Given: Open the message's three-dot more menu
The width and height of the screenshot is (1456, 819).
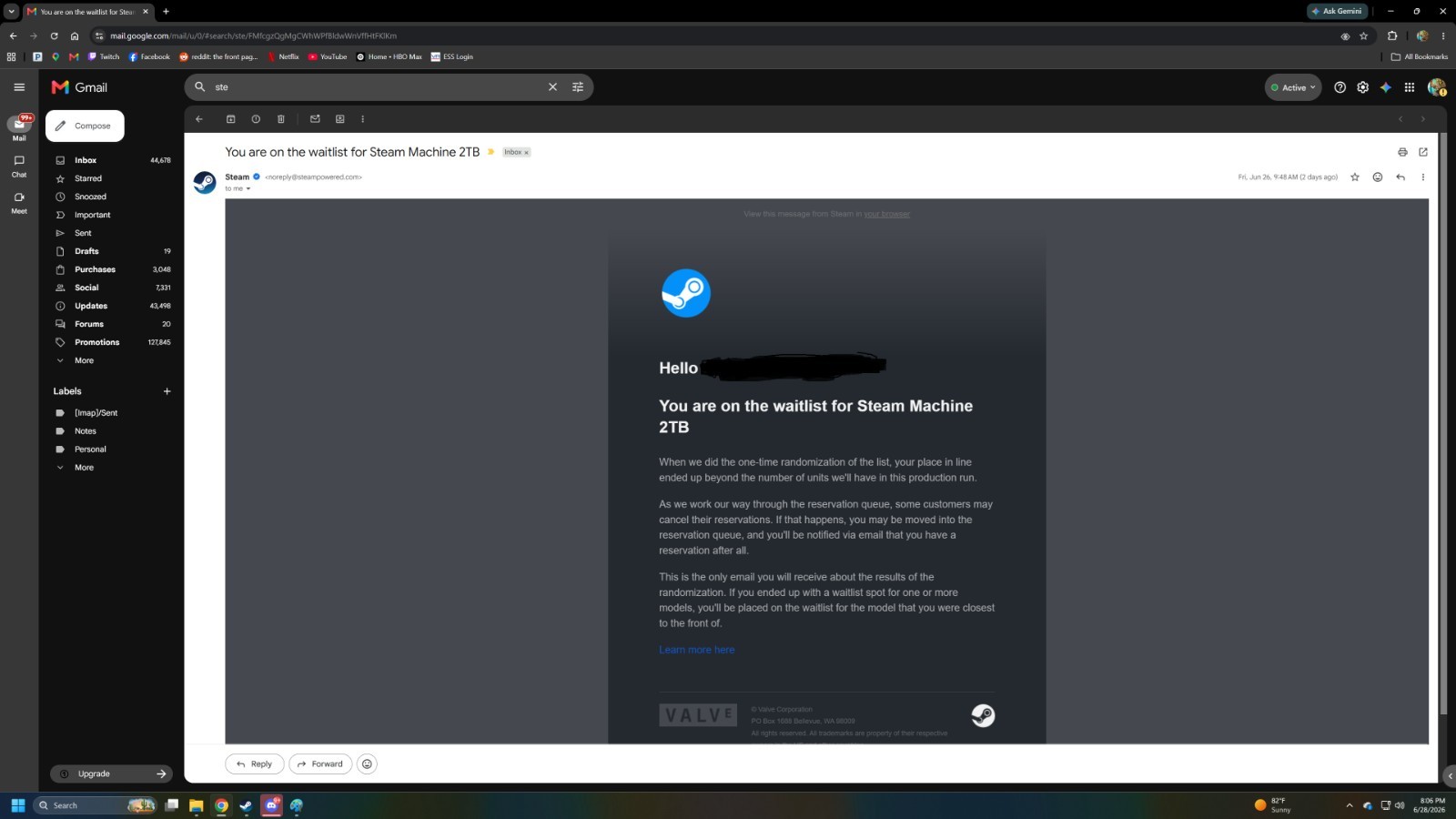Looking at the screenshot, I should [1423, 177].
